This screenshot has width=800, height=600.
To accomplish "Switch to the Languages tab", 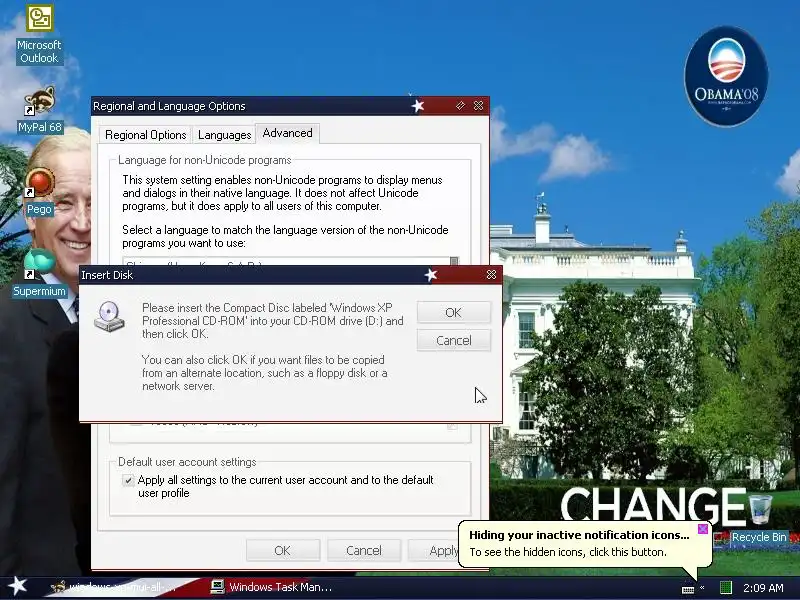I will [224, 135].
